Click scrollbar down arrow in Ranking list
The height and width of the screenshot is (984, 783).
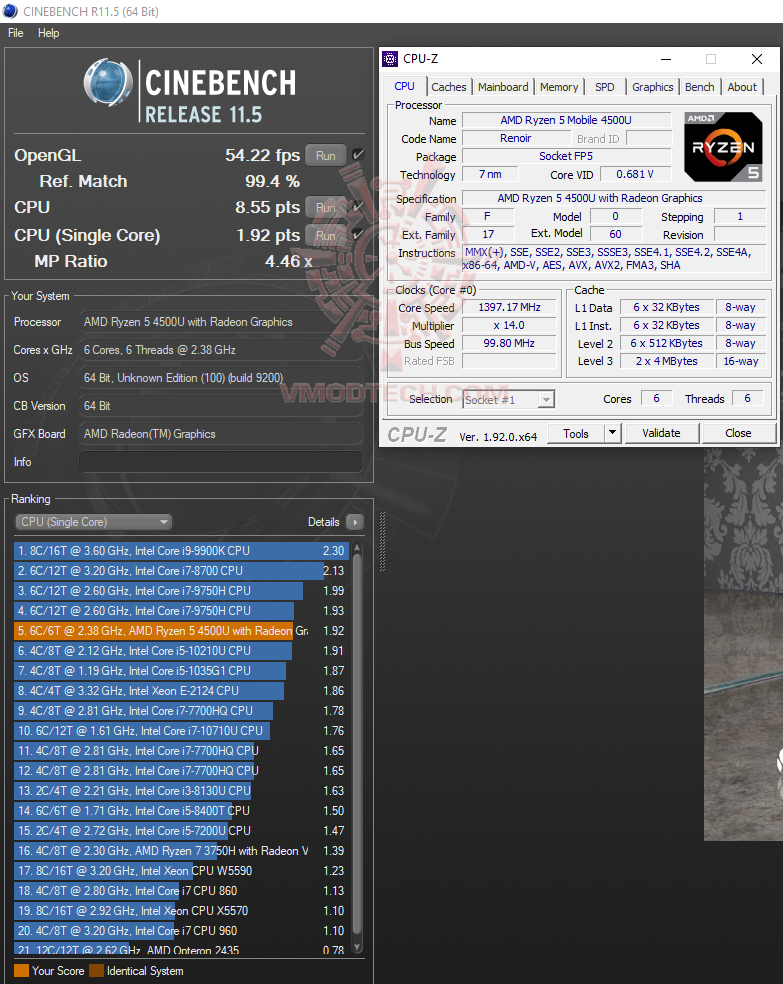[x=357, y=948]
